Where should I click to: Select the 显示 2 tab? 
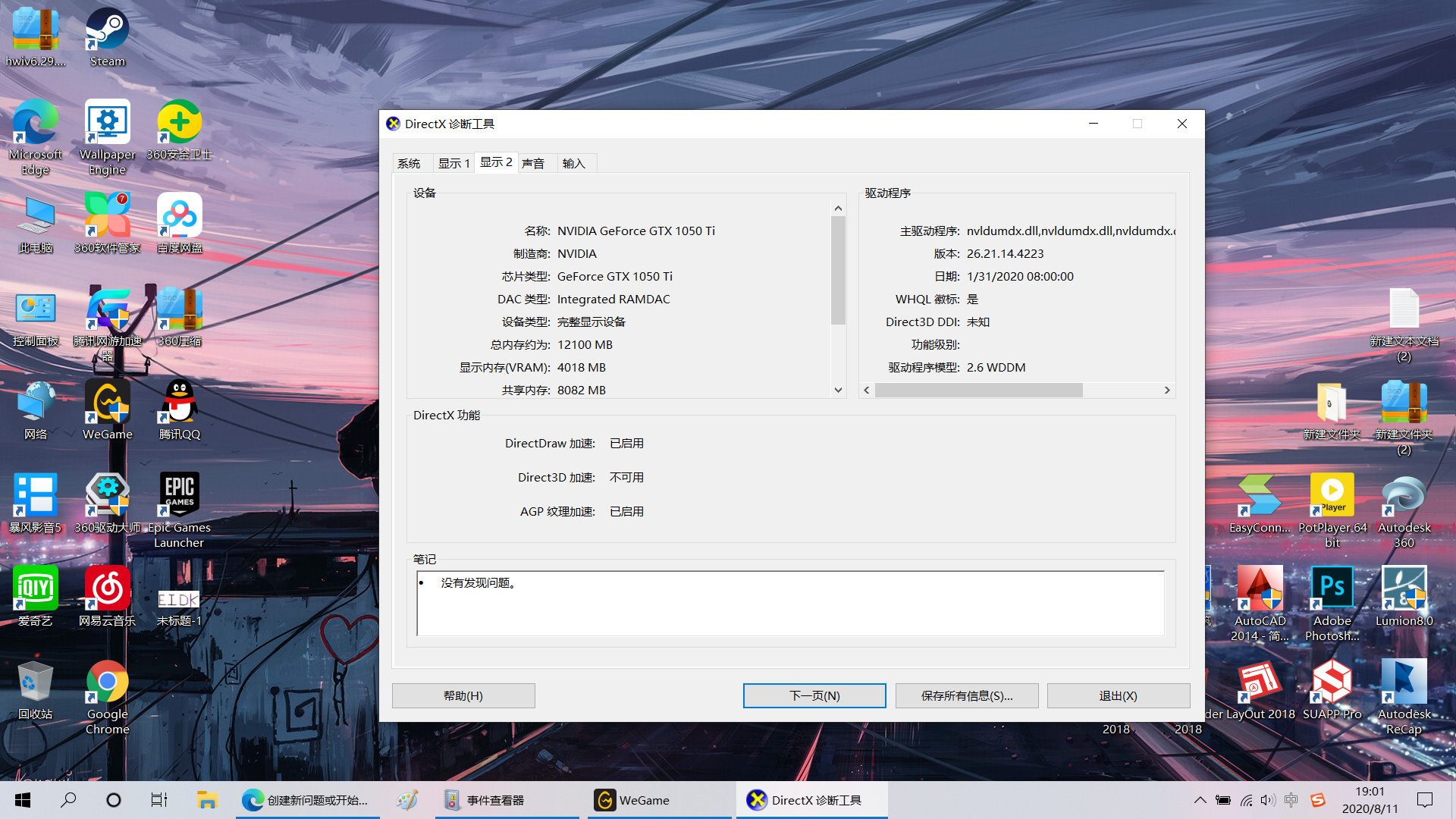(496, 162)
